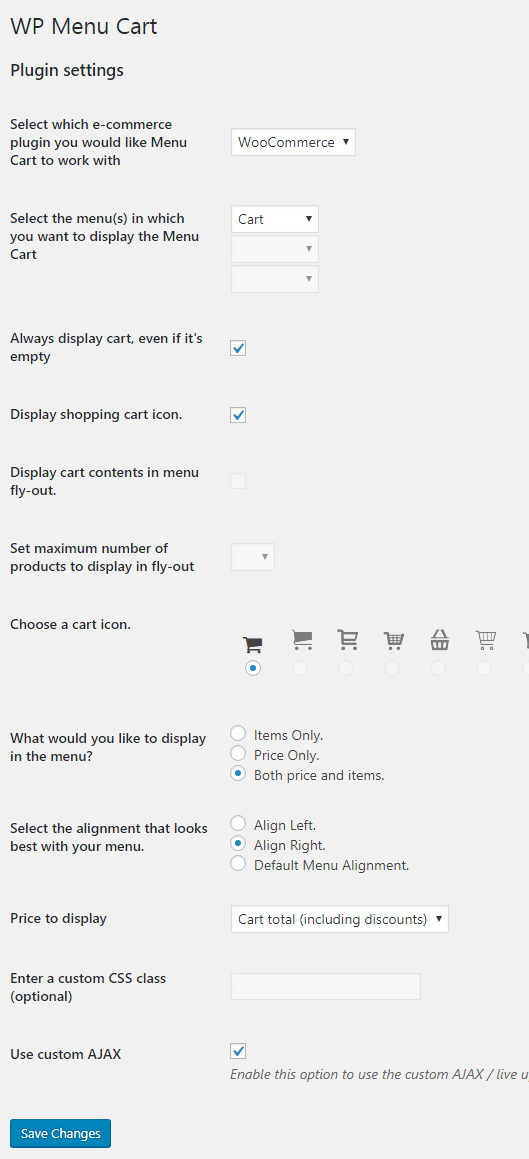
Task: Choose the second cart icon, slanted basket
Action: pos(301,639)
